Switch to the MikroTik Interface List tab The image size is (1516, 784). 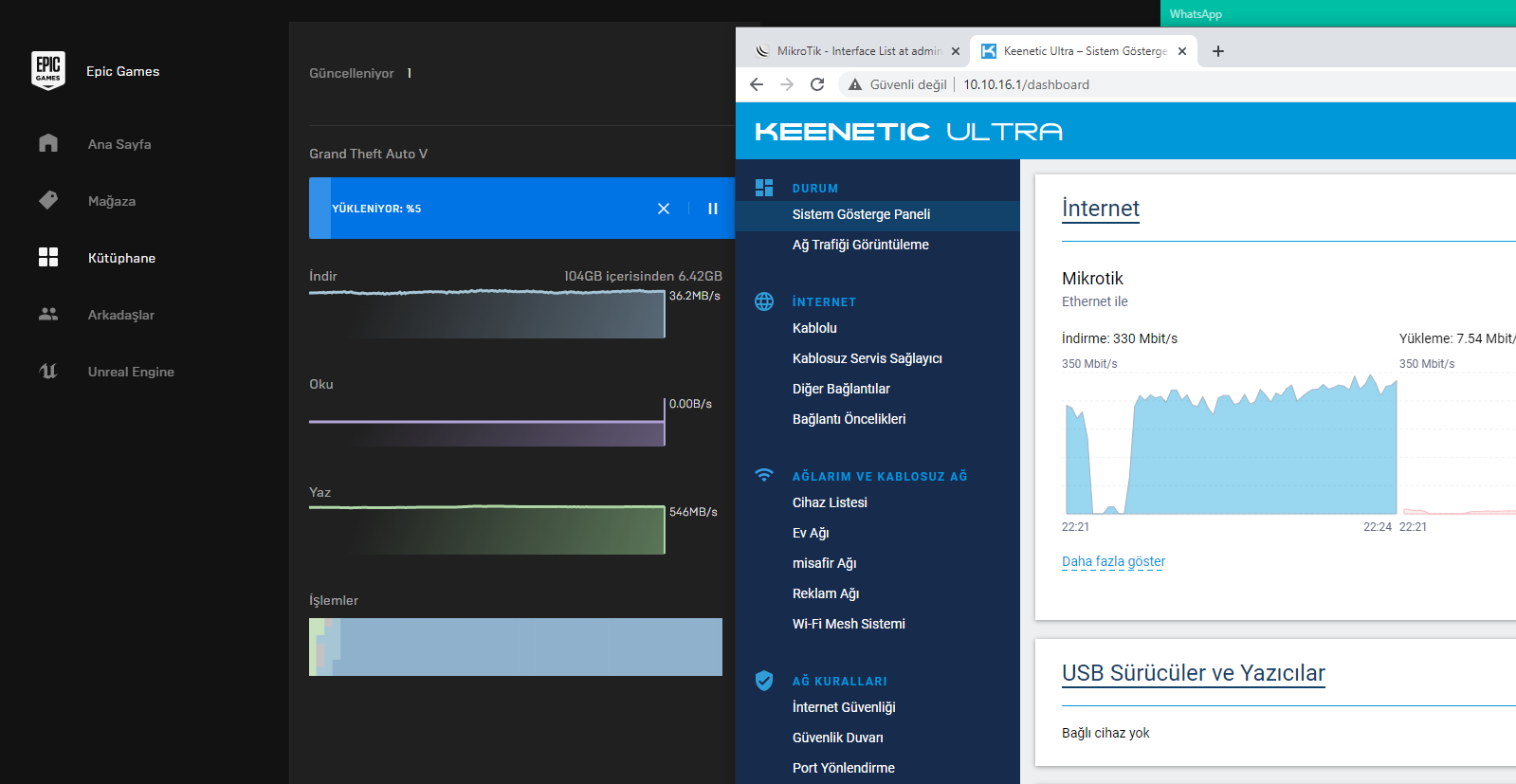(857, 51)
